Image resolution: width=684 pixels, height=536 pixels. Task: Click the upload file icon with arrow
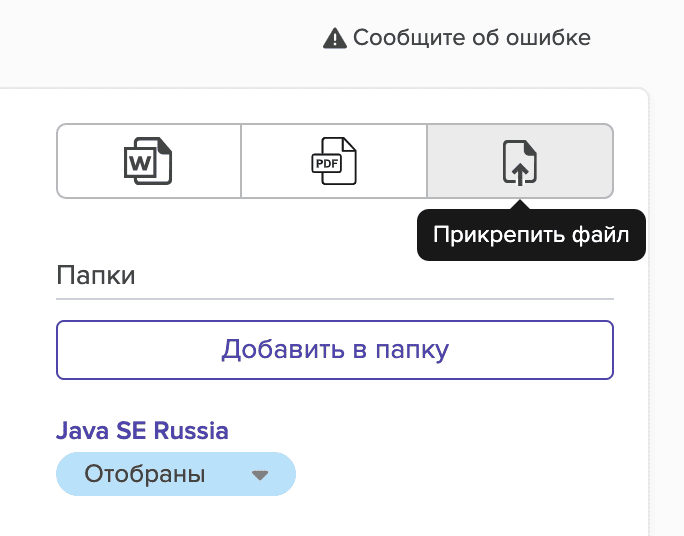(x=519, y=161)
